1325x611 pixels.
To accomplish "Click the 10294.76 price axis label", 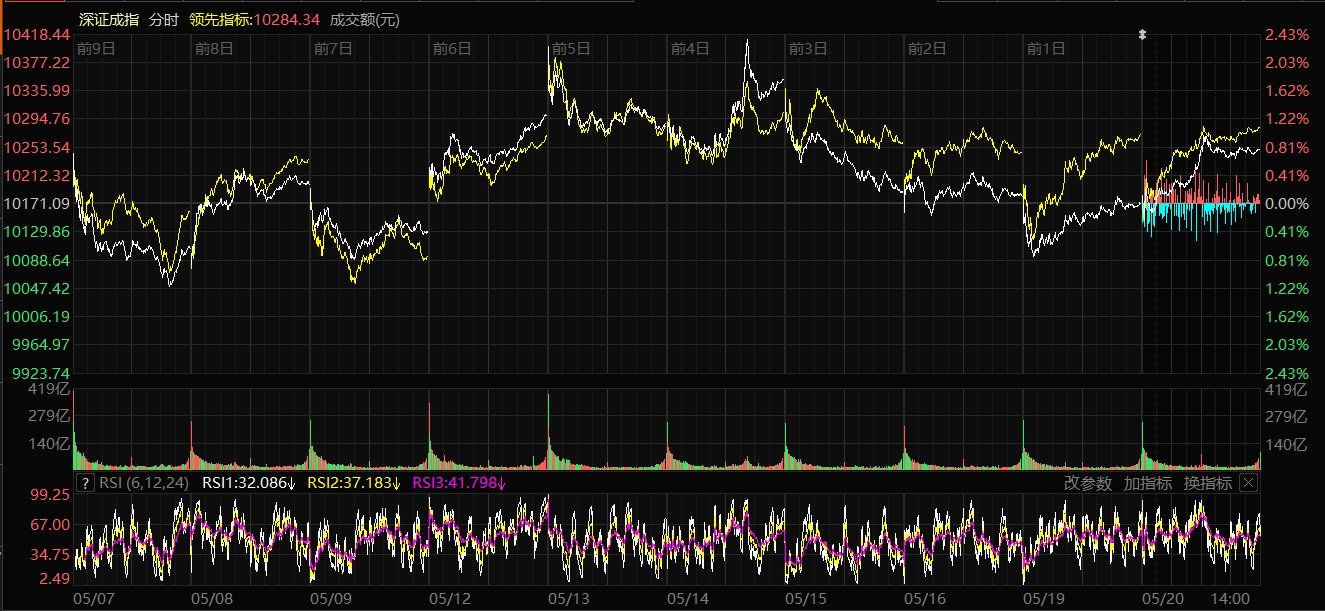I will pyautogui.click(x=36, y=119).
